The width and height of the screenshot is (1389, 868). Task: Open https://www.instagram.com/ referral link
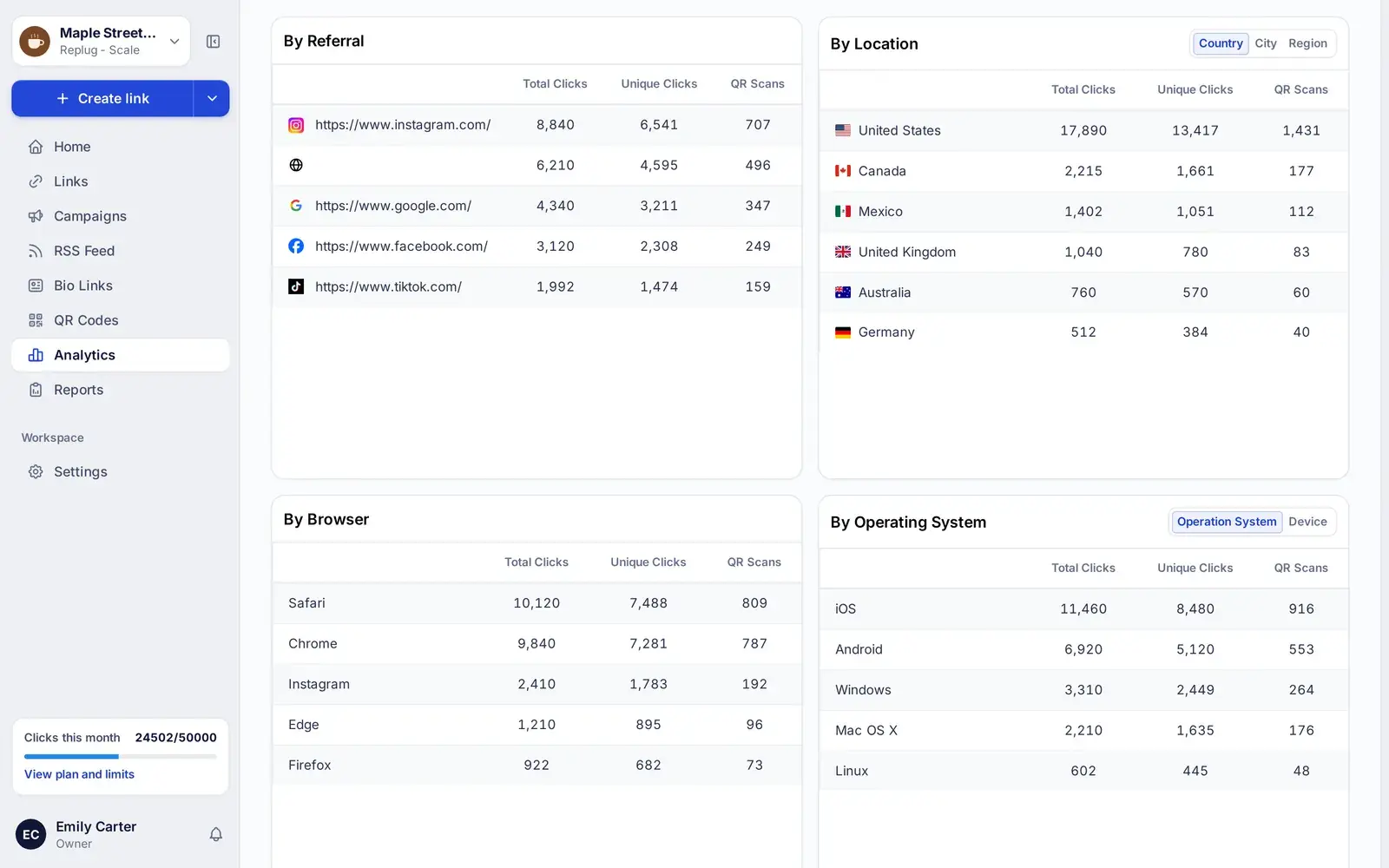pos(403,125)
